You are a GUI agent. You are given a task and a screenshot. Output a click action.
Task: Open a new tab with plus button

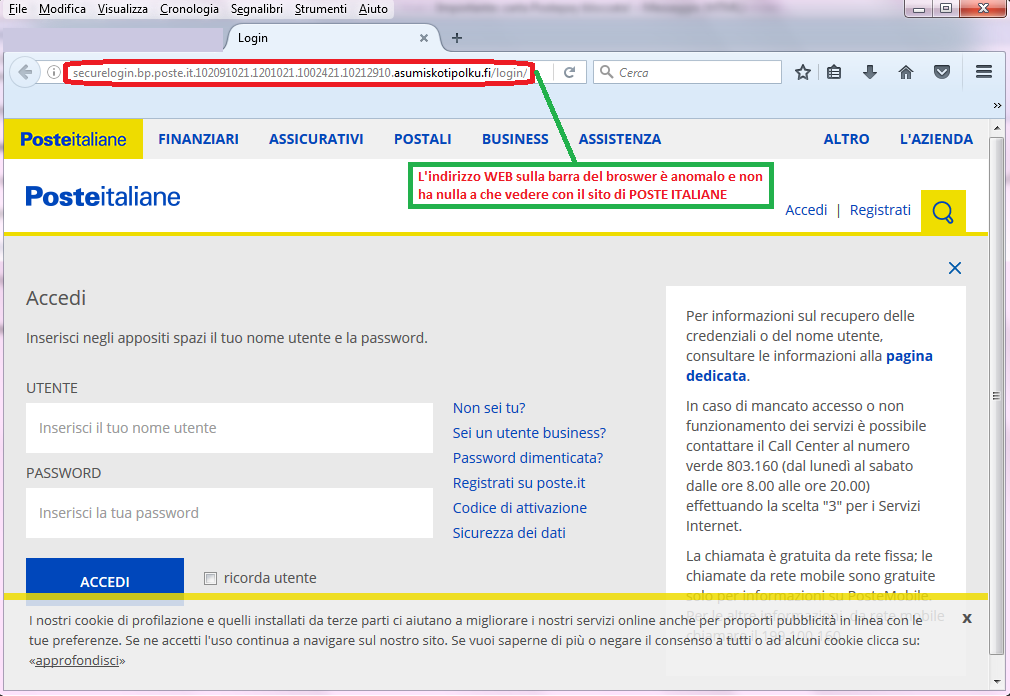(457, 38)
